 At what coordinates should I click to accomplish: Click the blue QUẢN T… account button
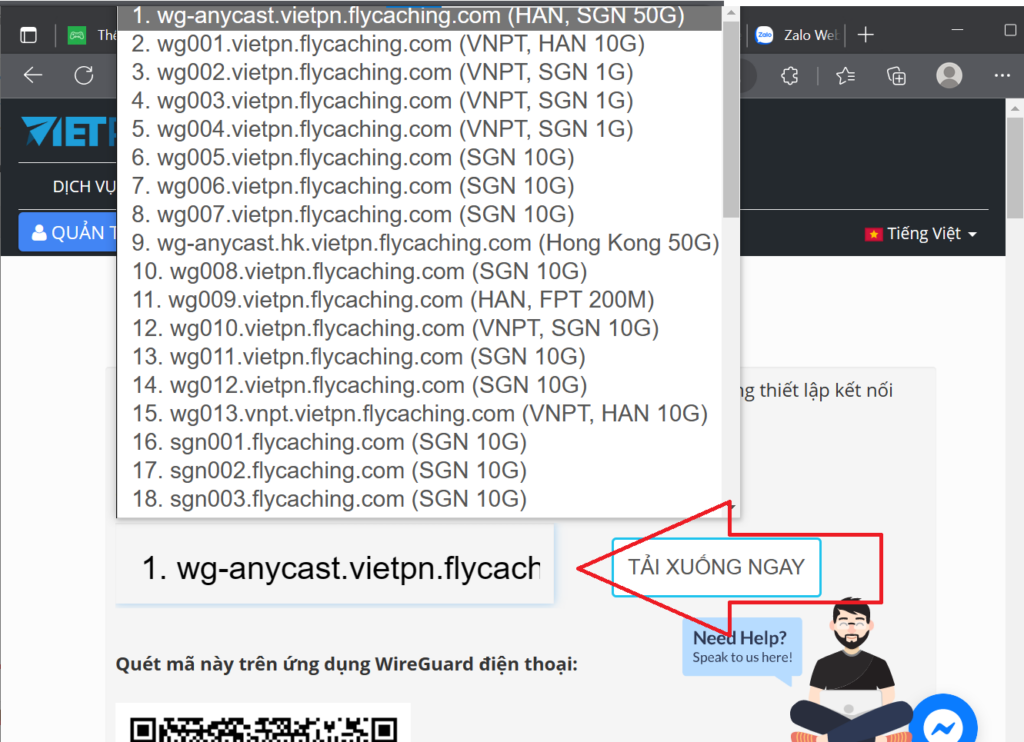(68, 232)
